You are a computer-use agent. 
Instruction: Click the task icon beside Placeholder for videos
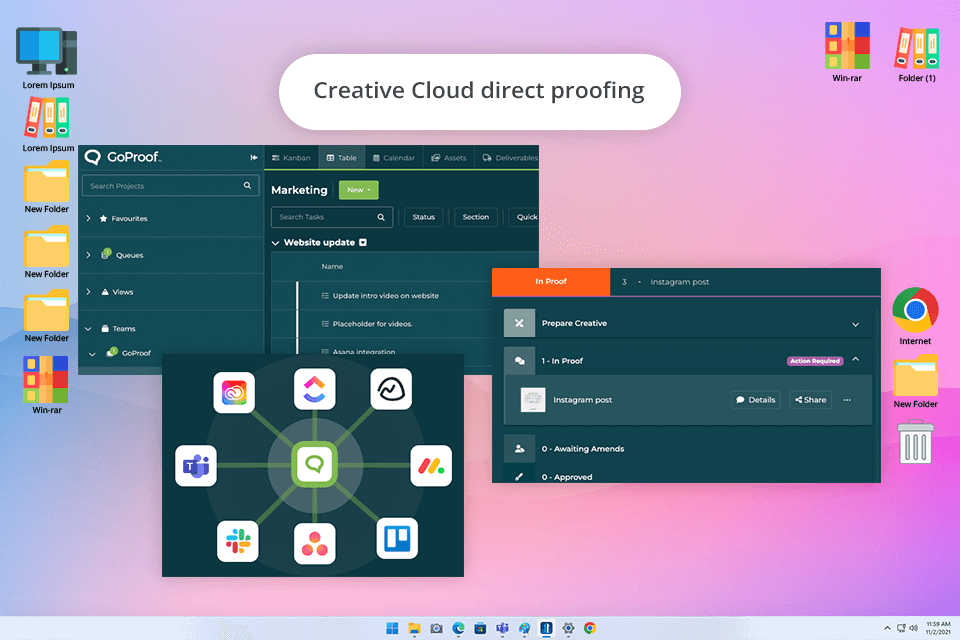point(325,323)
